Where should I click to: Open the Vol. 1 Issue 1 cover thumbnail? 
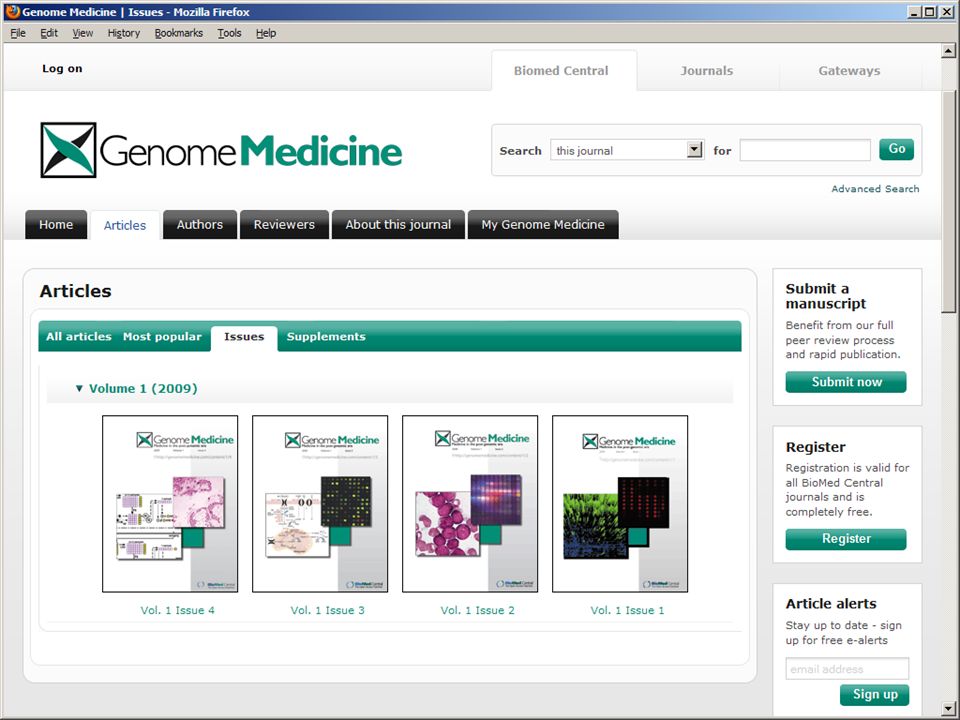[620, 504]
